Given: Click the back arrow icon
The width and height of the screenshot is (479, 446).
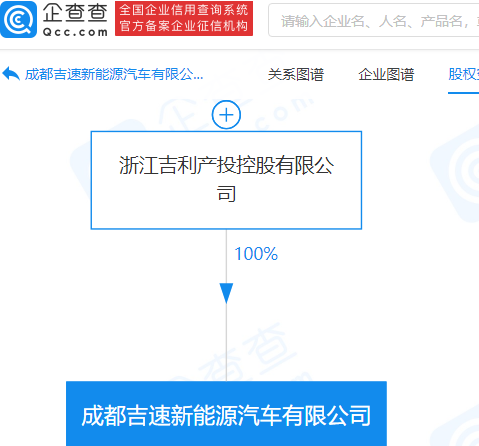Looking at the screenshot, I should [11, 74].
